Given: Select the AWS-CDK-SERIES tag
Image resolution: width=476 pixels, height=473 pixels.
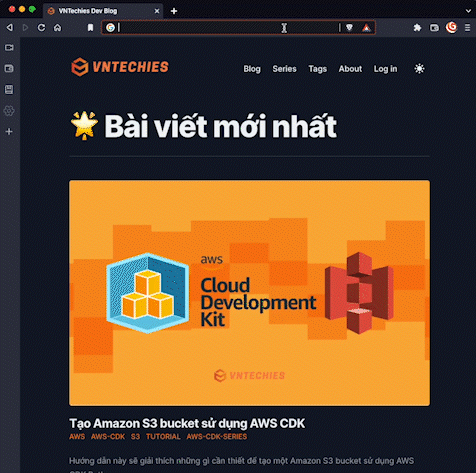Looking at the screenshot, I should [217, 437].
